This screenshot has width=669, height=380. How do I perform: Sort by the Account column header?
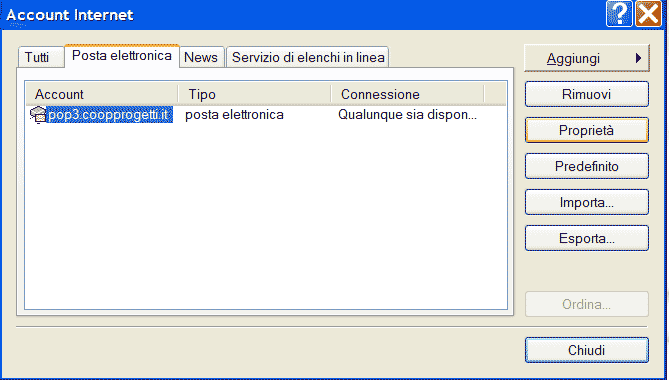click(x=102, y=94)
